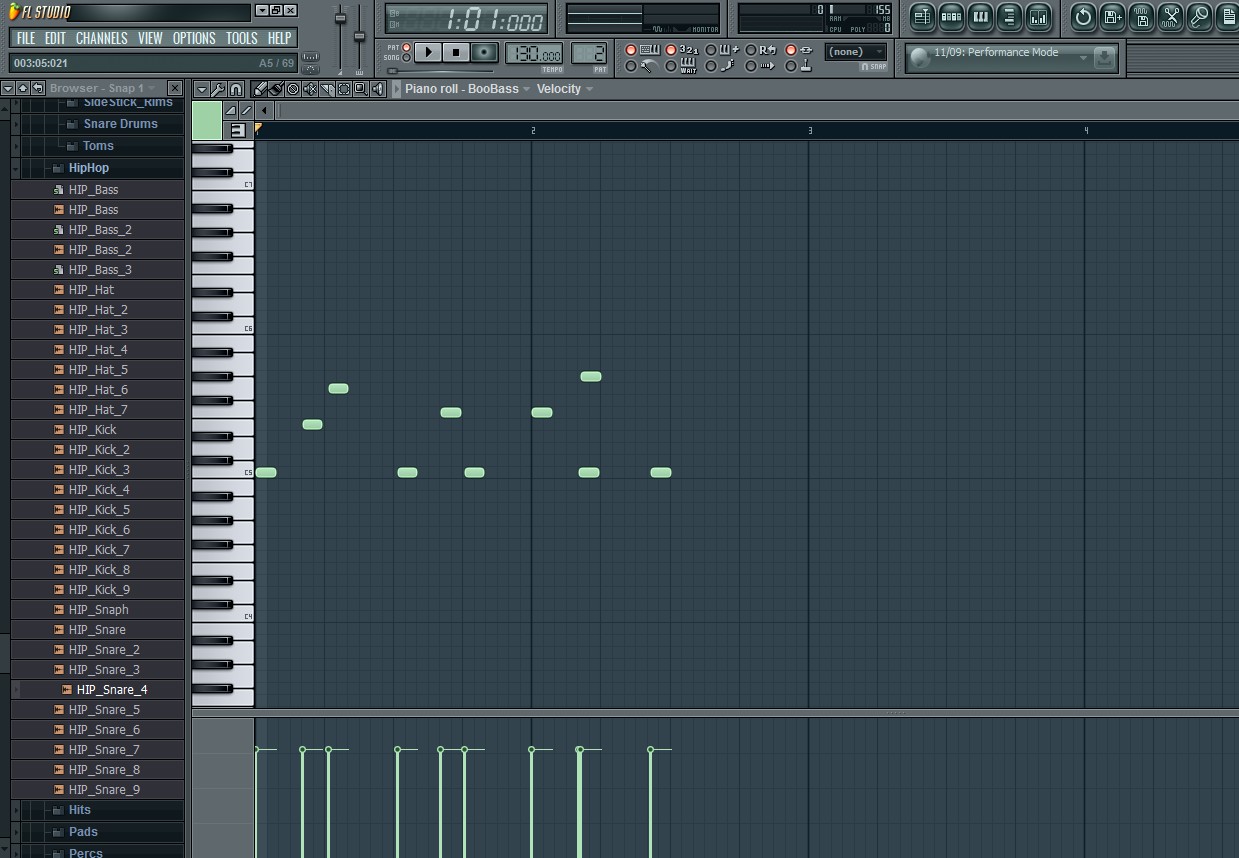Click the Undo circular arrow icon

click(1083, 17)
